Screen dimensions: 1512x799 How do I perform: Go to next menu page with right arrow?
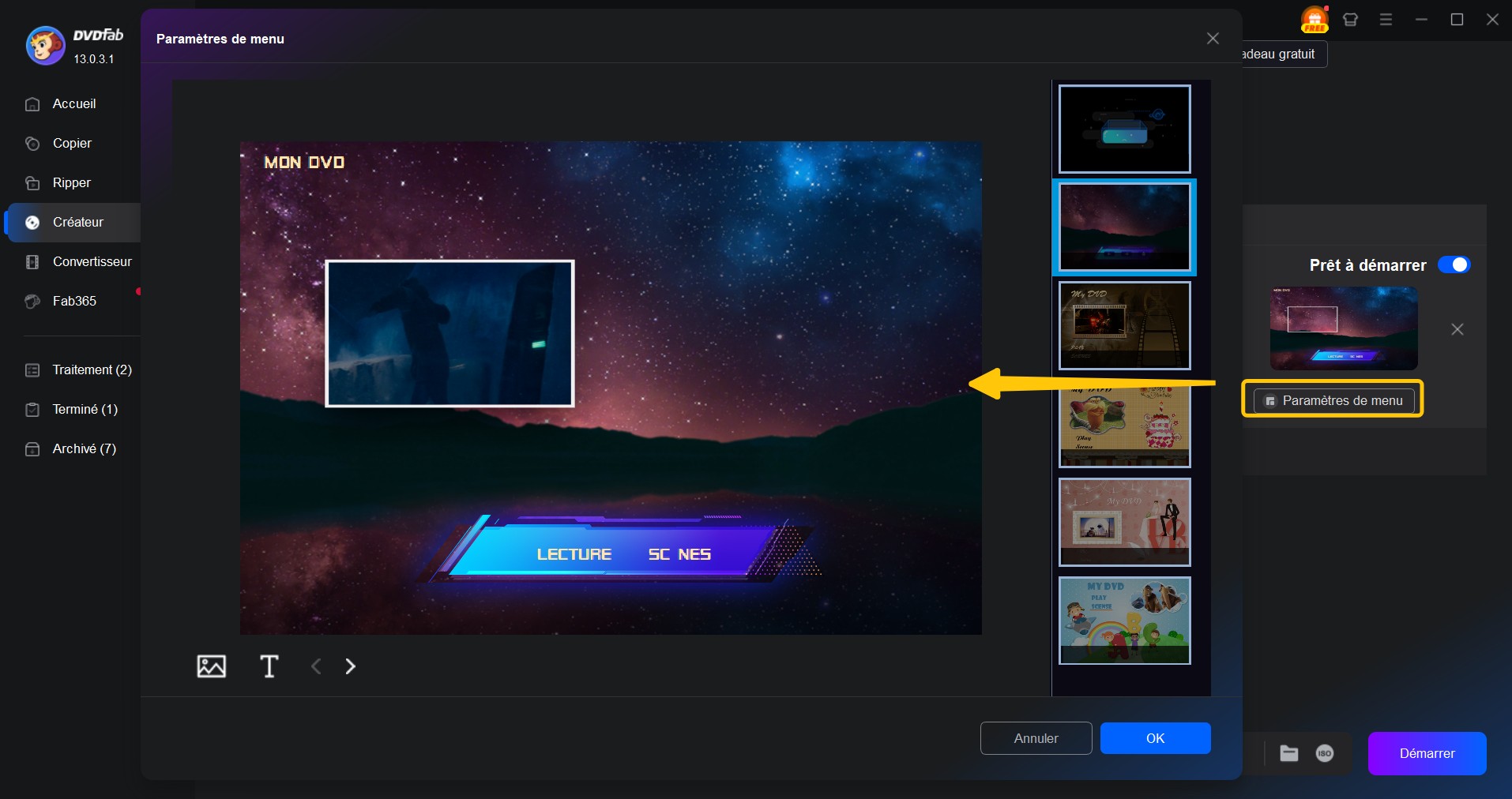pos(350,666)
